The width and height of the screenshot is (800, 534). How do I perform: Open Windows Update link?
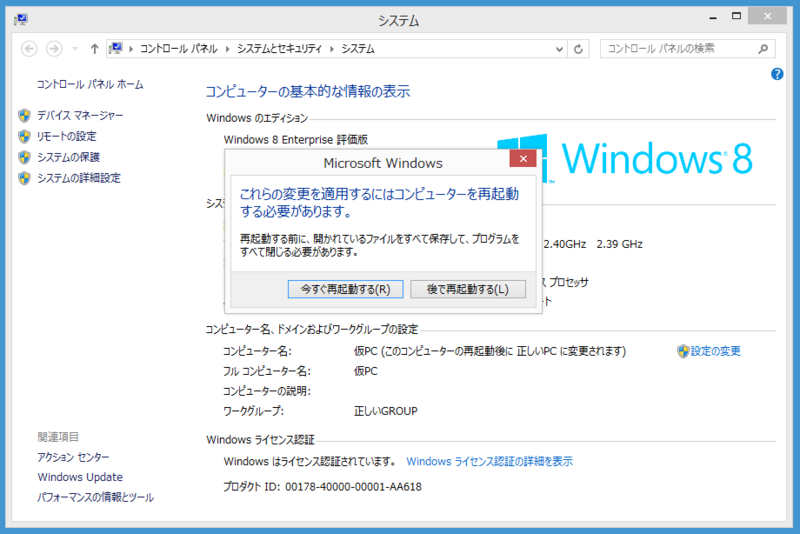click(x=80, y=477)
